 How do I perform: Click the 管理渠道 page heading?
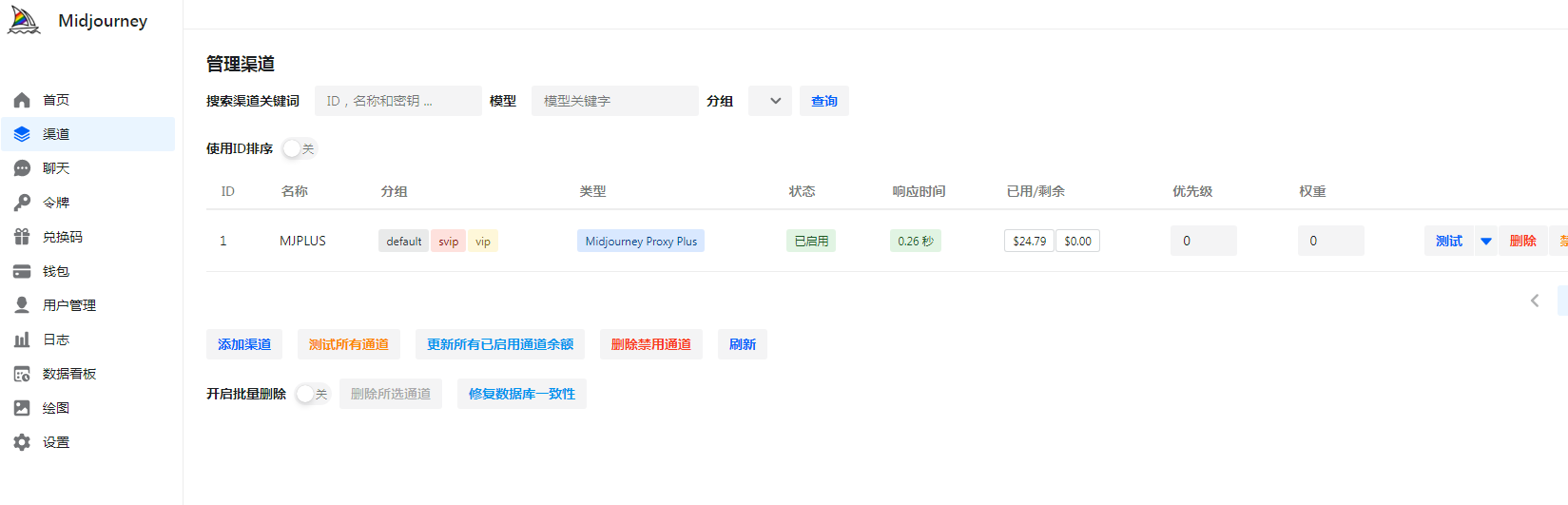(x=241, y=64)
